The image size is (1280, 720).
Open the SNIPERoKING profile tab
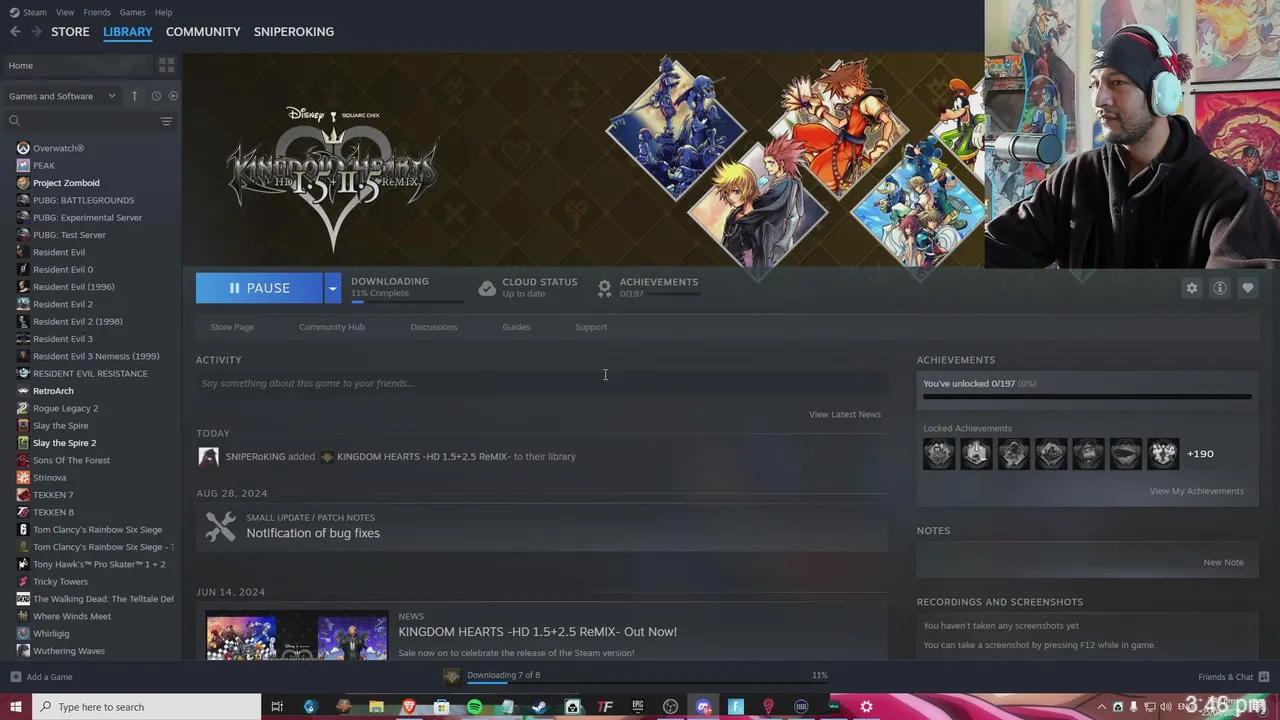point(294,32)
